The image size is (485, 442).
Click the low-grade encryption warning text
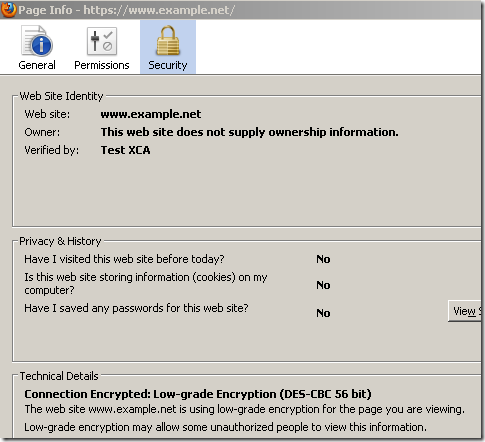[x=225, y=427]
